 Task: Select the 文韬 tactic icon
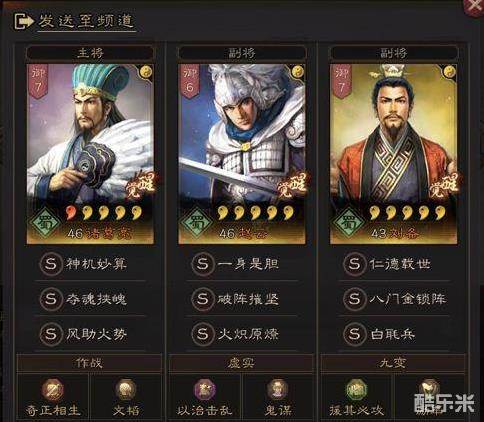pos(126,389)
